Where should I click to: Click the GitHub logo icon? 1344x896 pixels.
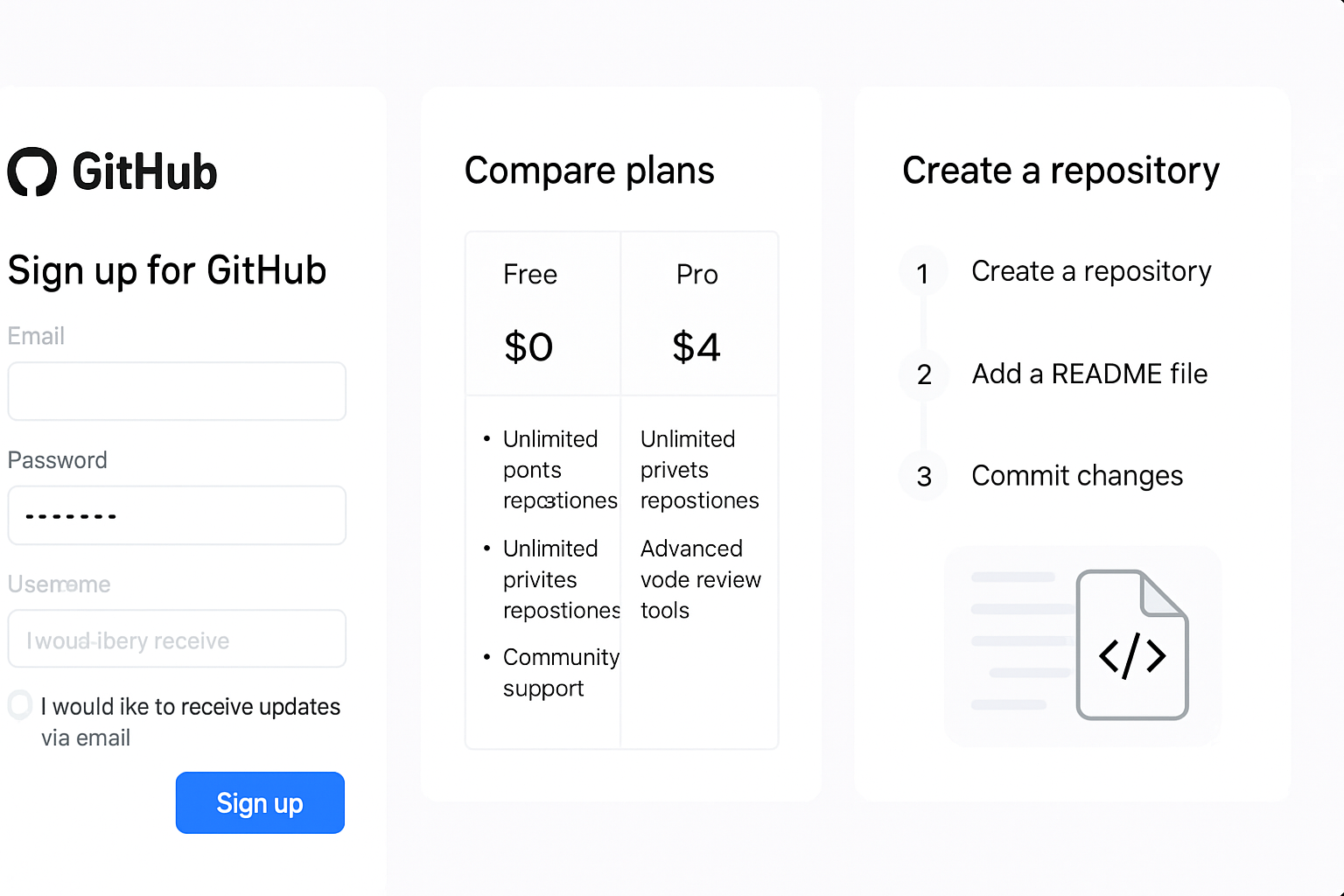(31, 172)
